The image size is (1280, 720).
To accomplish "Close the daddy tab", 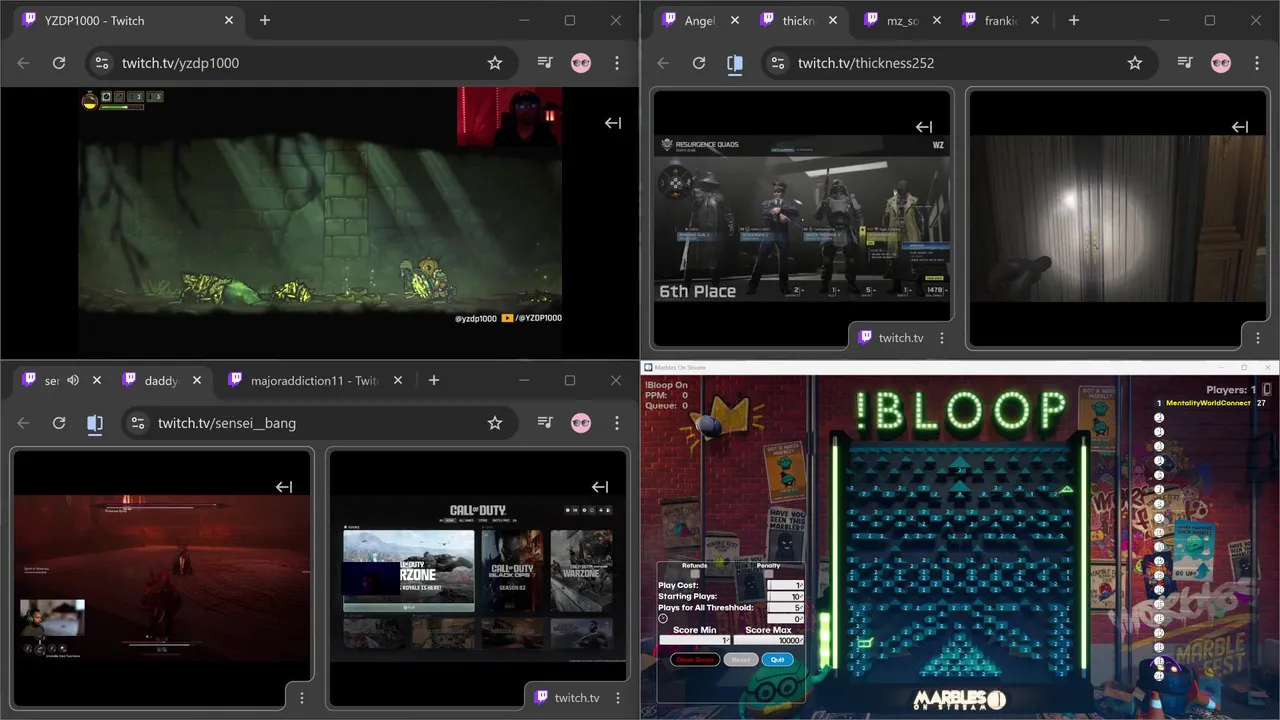I will coord(197,380).
